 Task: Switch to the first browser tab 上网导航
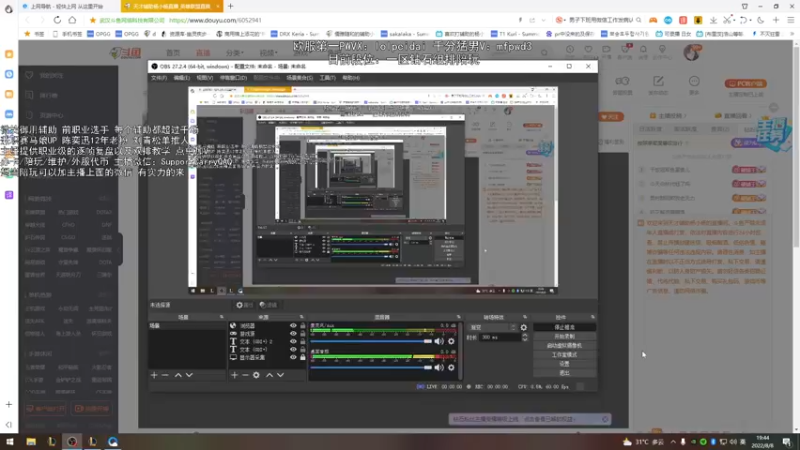point(66,6)
